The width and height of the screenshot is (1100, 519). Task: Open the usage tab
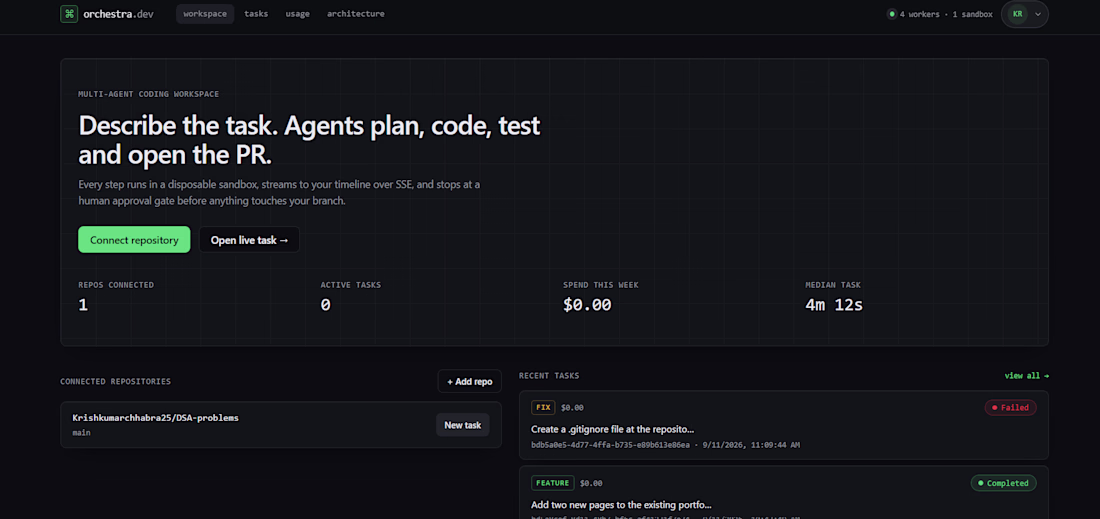(x=297, y=14)
